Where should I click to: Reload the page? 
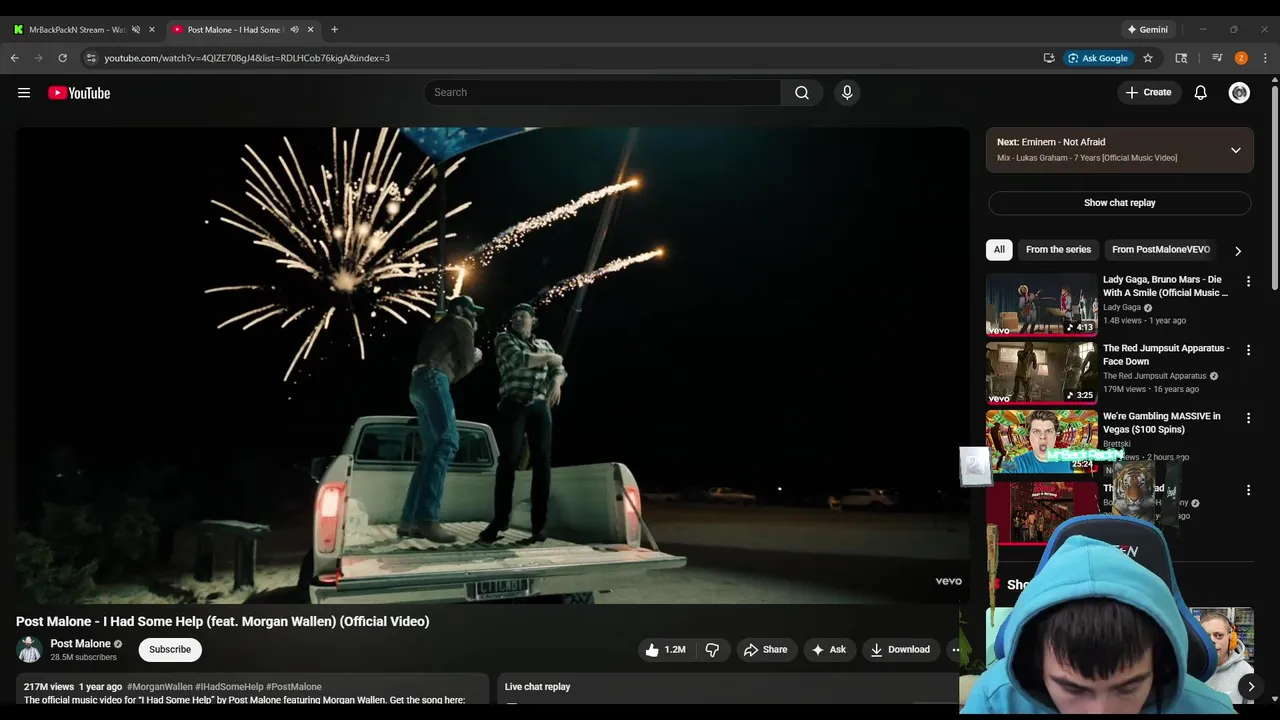pyautogui.click(x=63, y=58)
